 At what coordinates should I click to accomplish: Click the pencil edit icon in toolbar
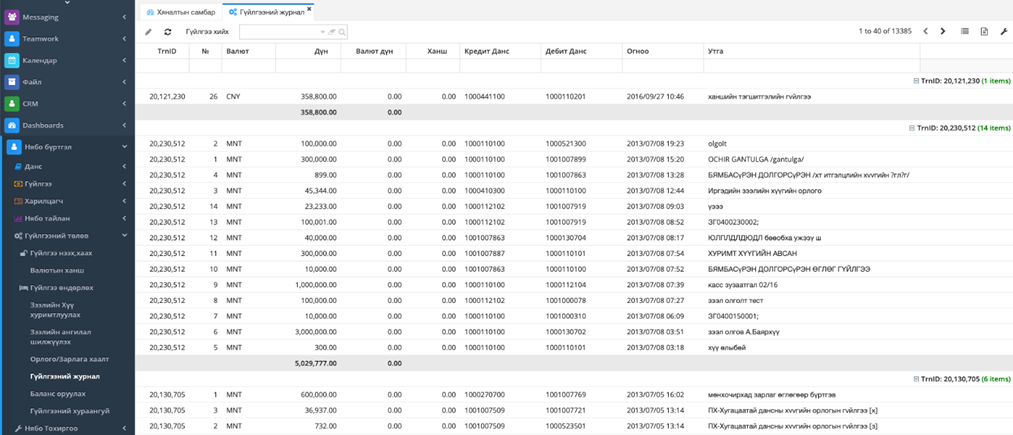[x=149, y=31]
